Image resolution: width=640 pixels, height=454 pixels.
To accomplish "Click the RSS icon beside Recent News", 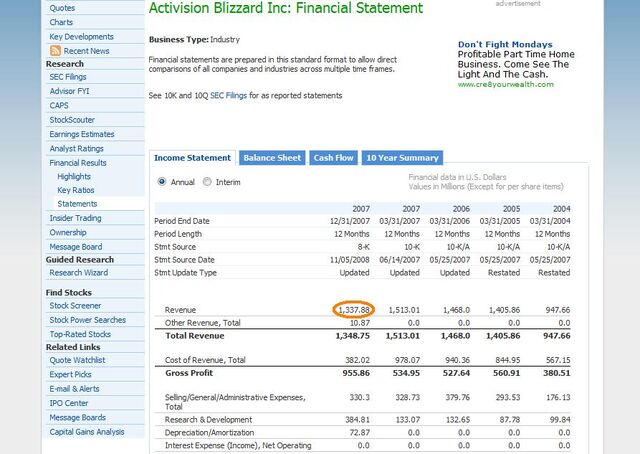I will [x=55, y=51].
